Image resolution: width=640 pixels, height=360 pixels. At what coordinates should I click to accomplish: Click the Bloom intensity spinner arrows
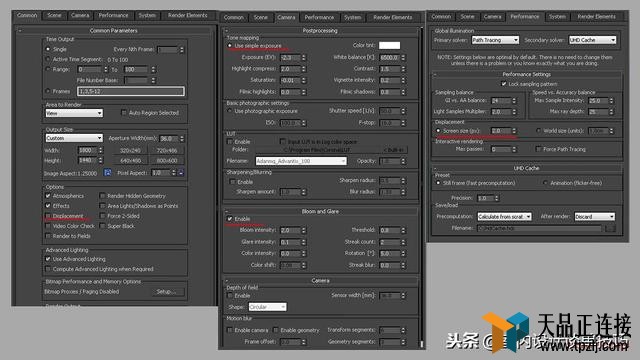tap(304, 231)
